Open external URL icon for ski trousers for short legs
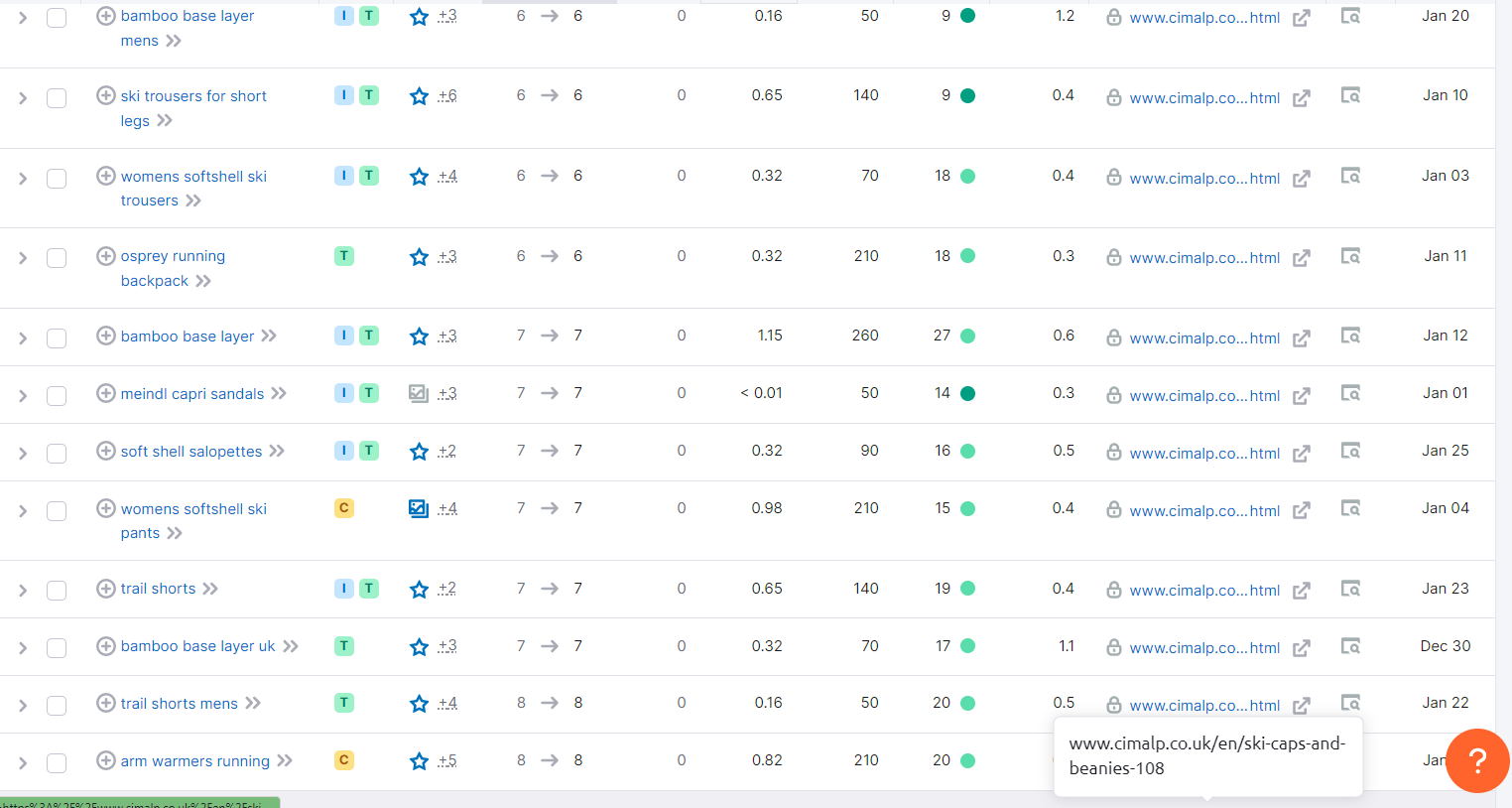Image resolution: width=1512 pixels, height=808 pixels. click(1302, 98)
